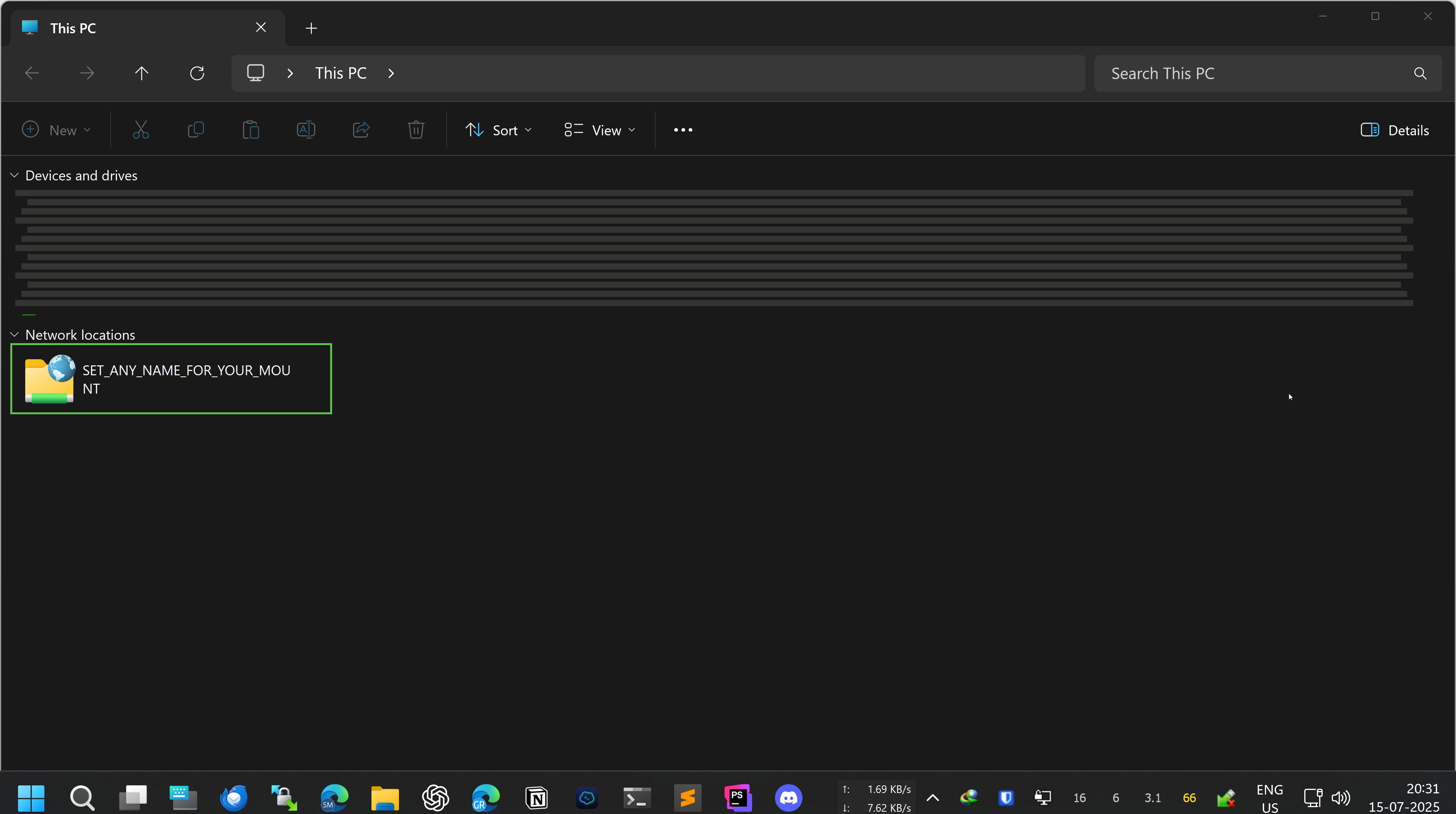This screenshot has width=1456, height=814.
Task: Open Sublime Text from the taskbar
Action: pyautogui.click(x=687, y=798)
